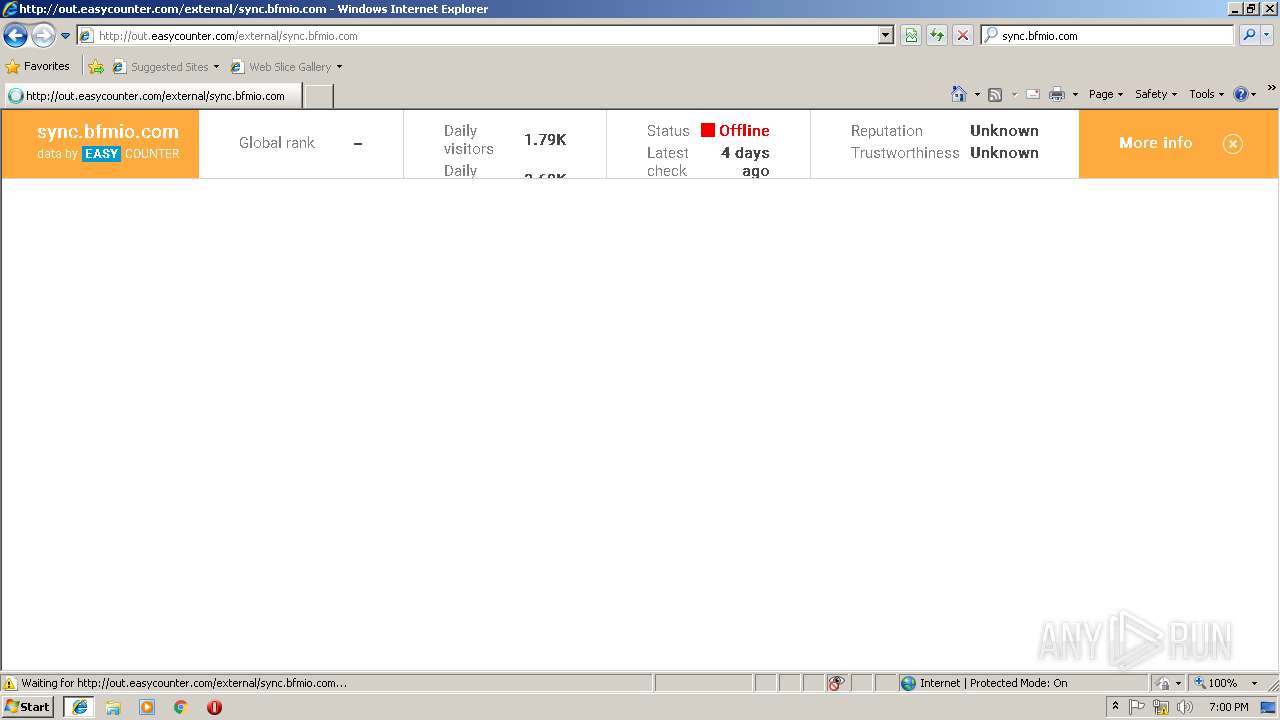This screenshot has width=1280, height=720.
Task: Click the Internet Explorer taskbar icon
Action: (79, 707)
